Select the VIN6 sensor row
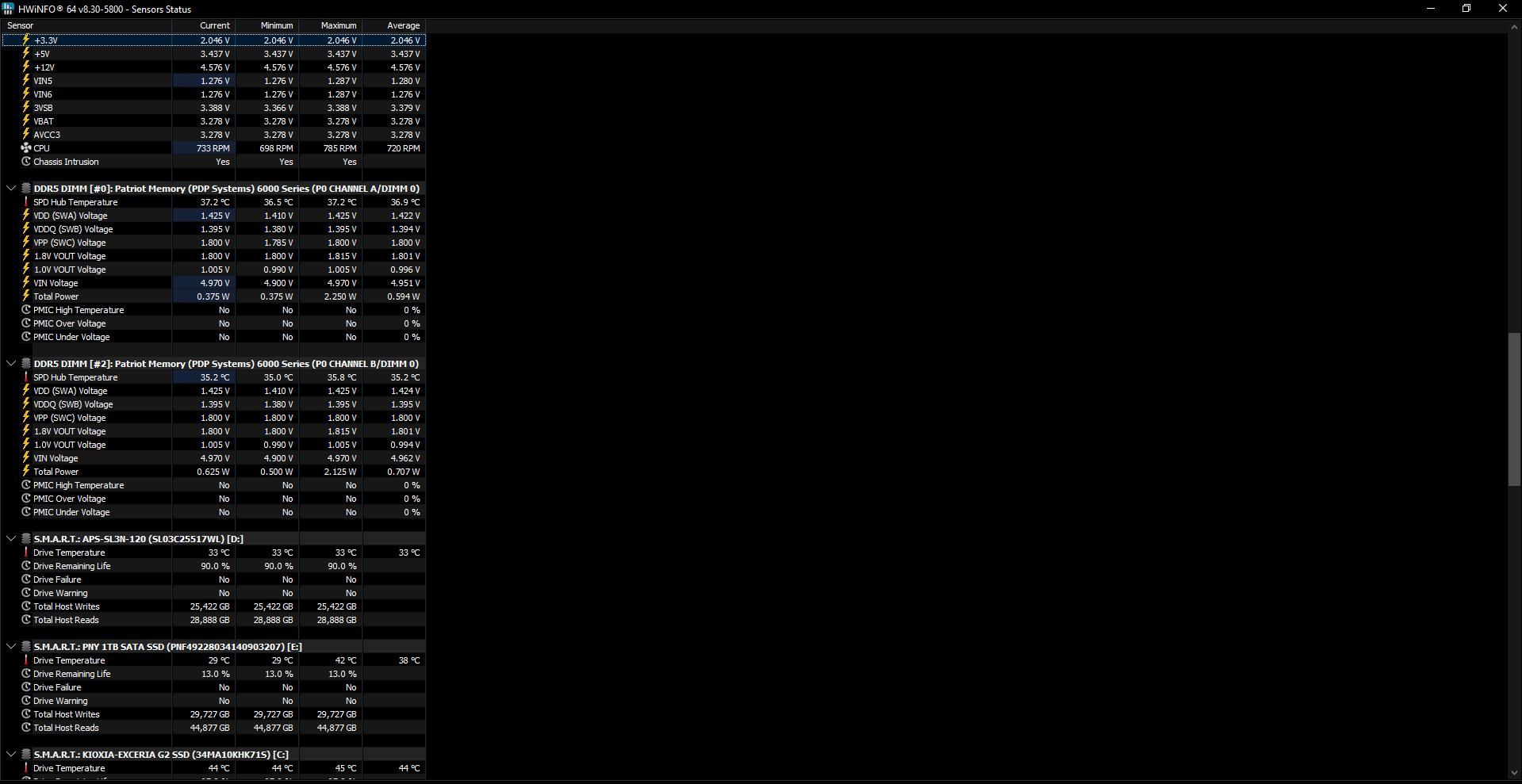 point(213,94)
